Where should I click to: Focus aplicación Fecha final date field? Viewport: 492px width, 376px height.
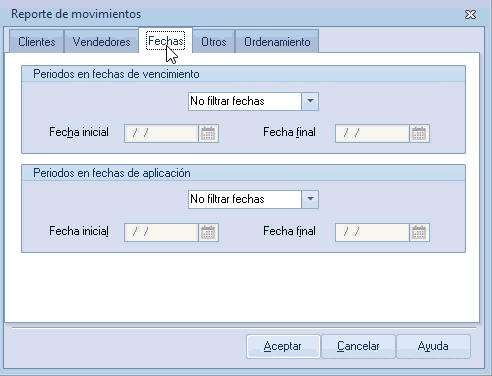click(372, 232)
